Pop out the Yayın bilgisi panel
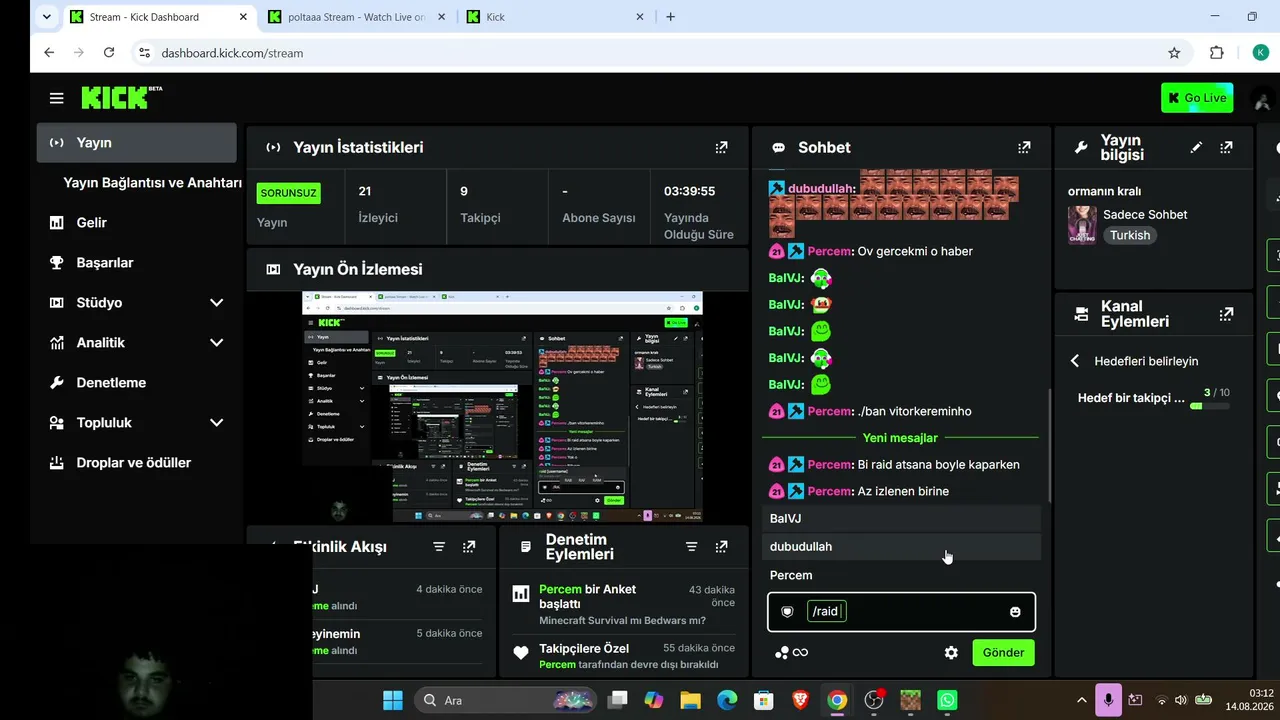1280x720 pixels. point(1226,147)
